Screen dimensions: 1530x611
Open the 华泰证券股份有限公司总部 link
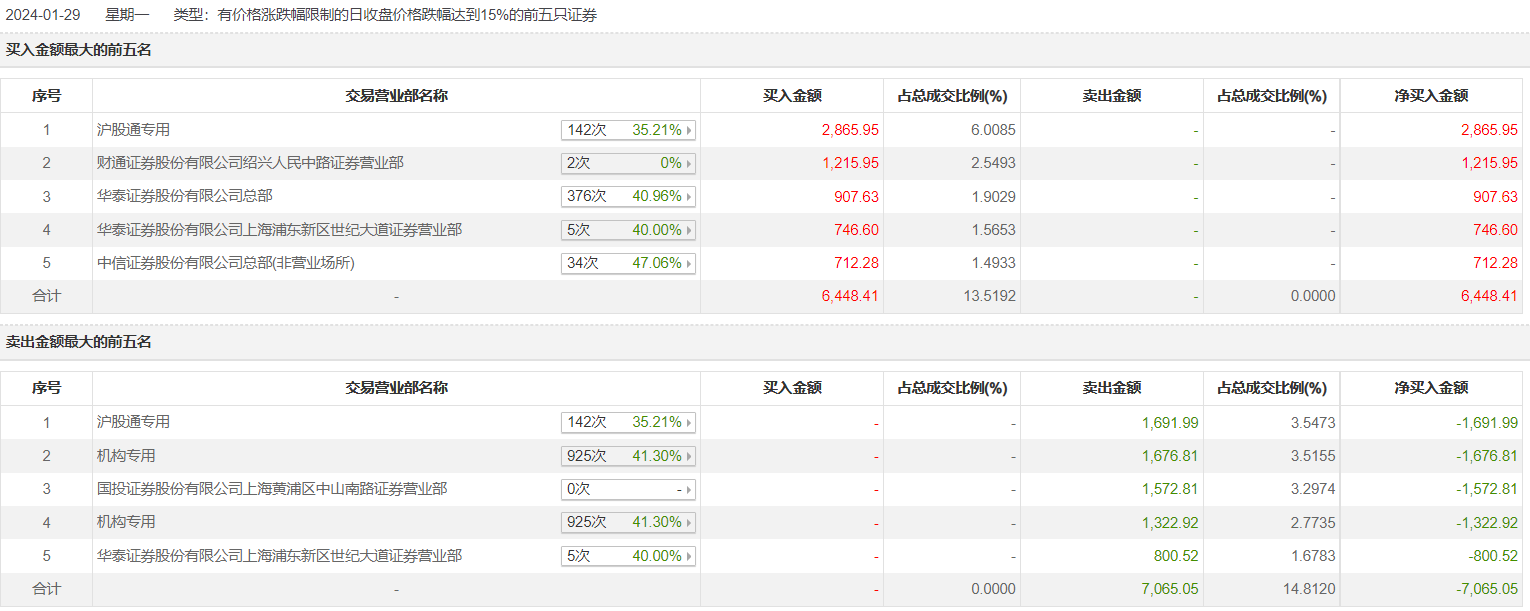coord(185,197)
